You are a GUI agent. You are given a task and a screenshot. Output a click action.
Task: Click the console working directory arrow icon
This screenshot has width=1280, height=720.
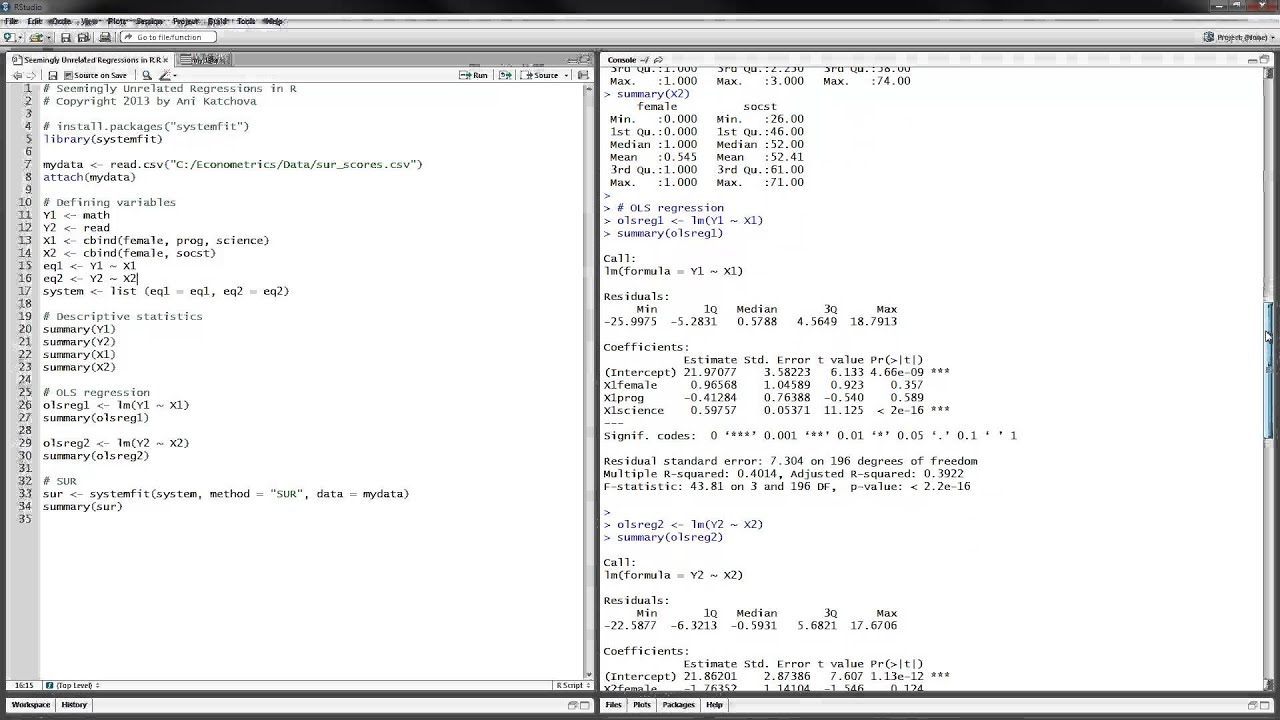coord(658,60)
